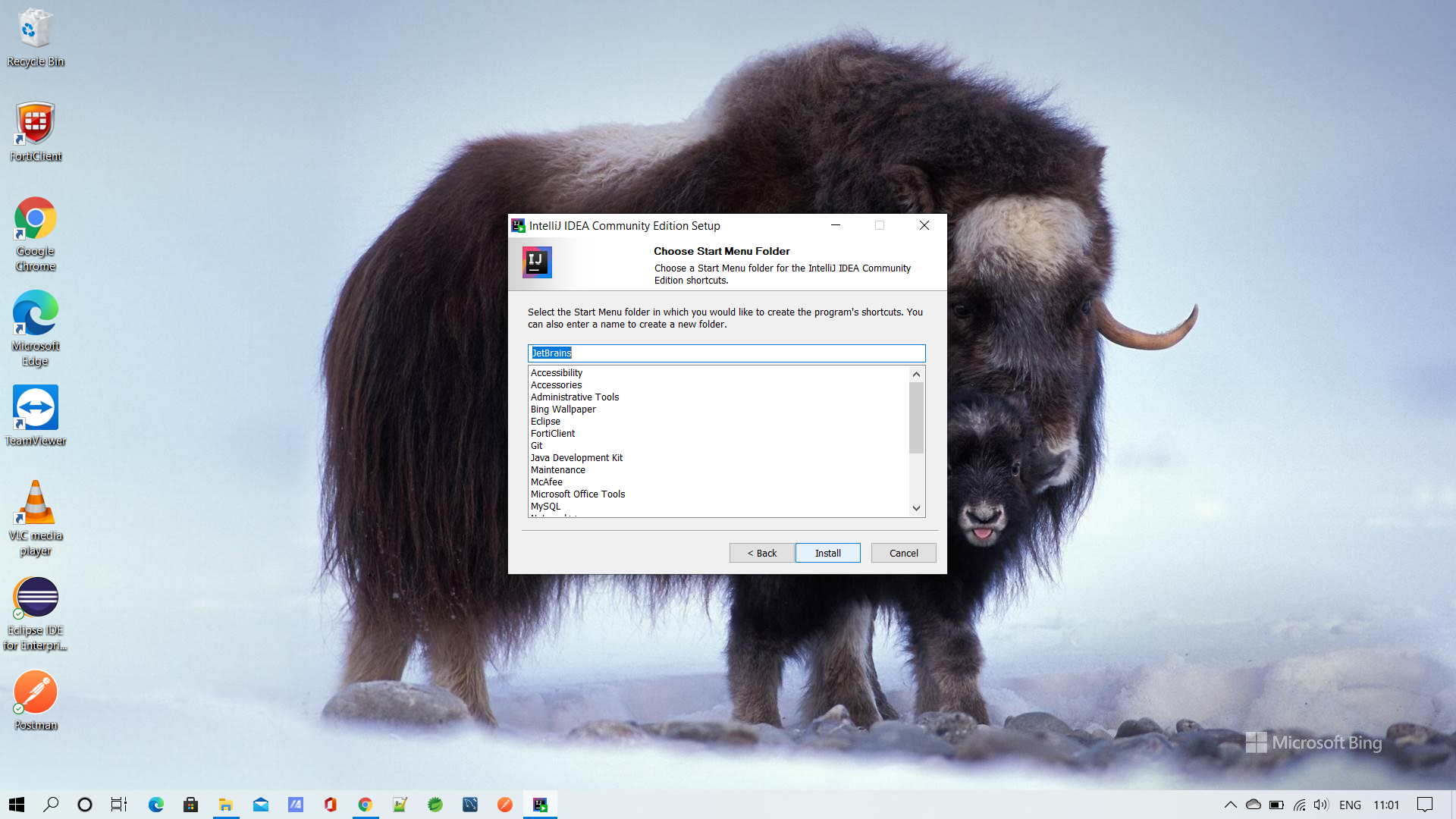Click the < Back button
The height and width of the screenshot is (819, 1456).
tap(761, 553)
